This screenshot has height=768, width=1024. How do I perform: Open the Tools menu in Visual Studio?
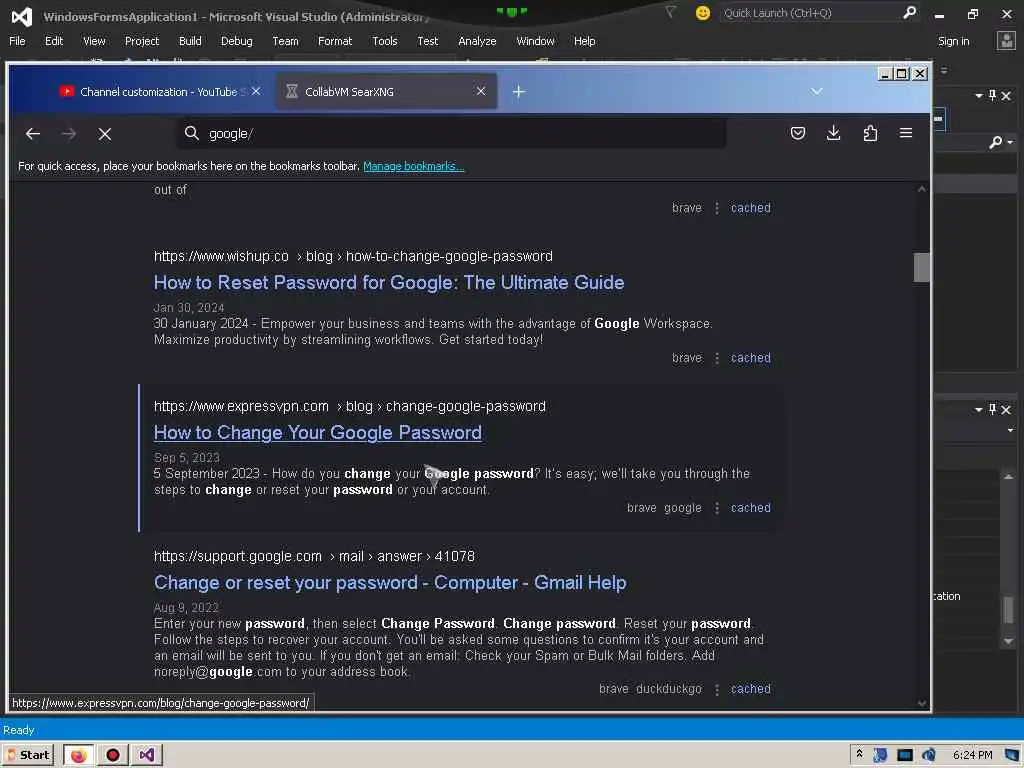pyautogui.click(x=385, y=41)
